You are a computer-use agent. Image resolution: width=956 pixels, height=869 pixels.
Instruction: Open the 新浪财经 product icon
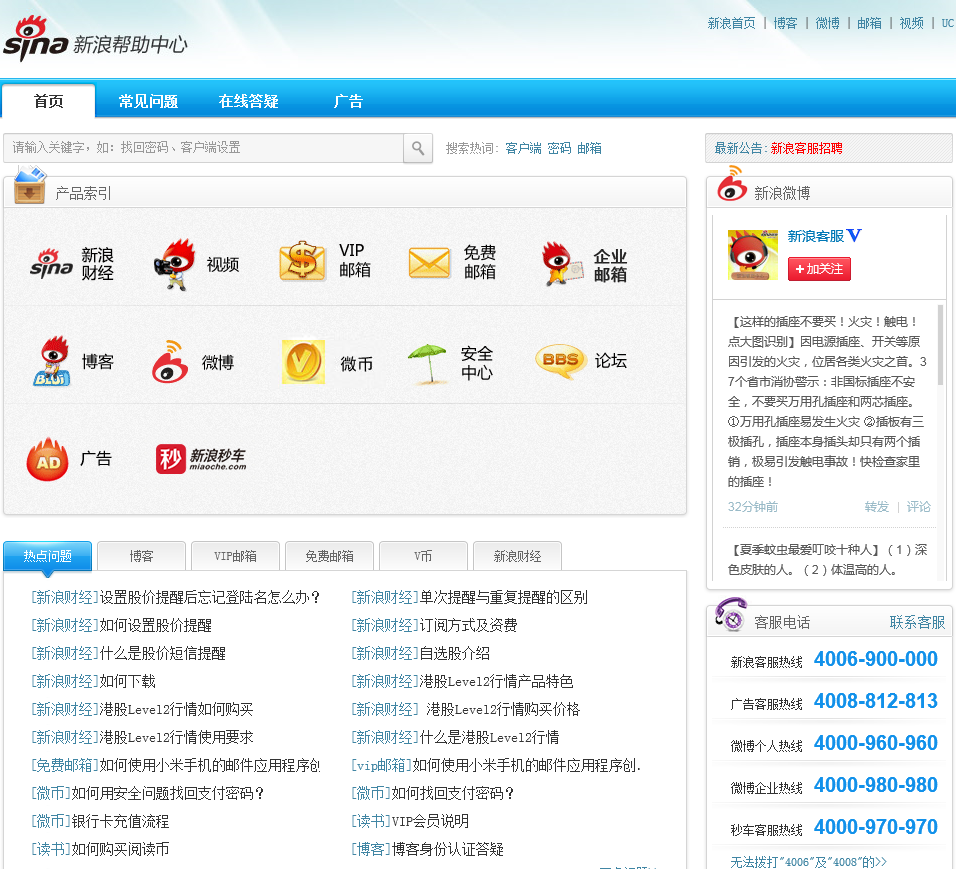coord(51,263)
